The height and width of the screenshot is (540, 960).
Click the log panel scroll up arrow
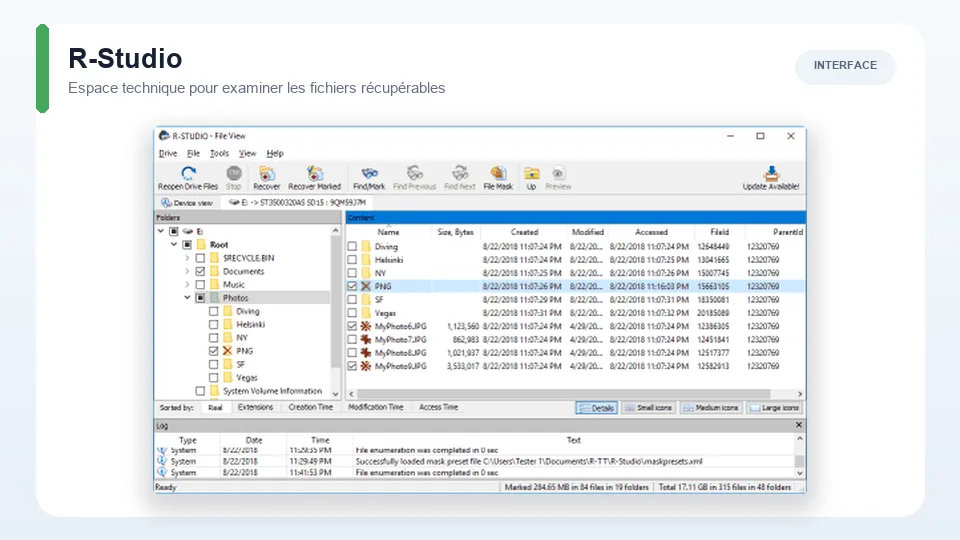point(799,439)
